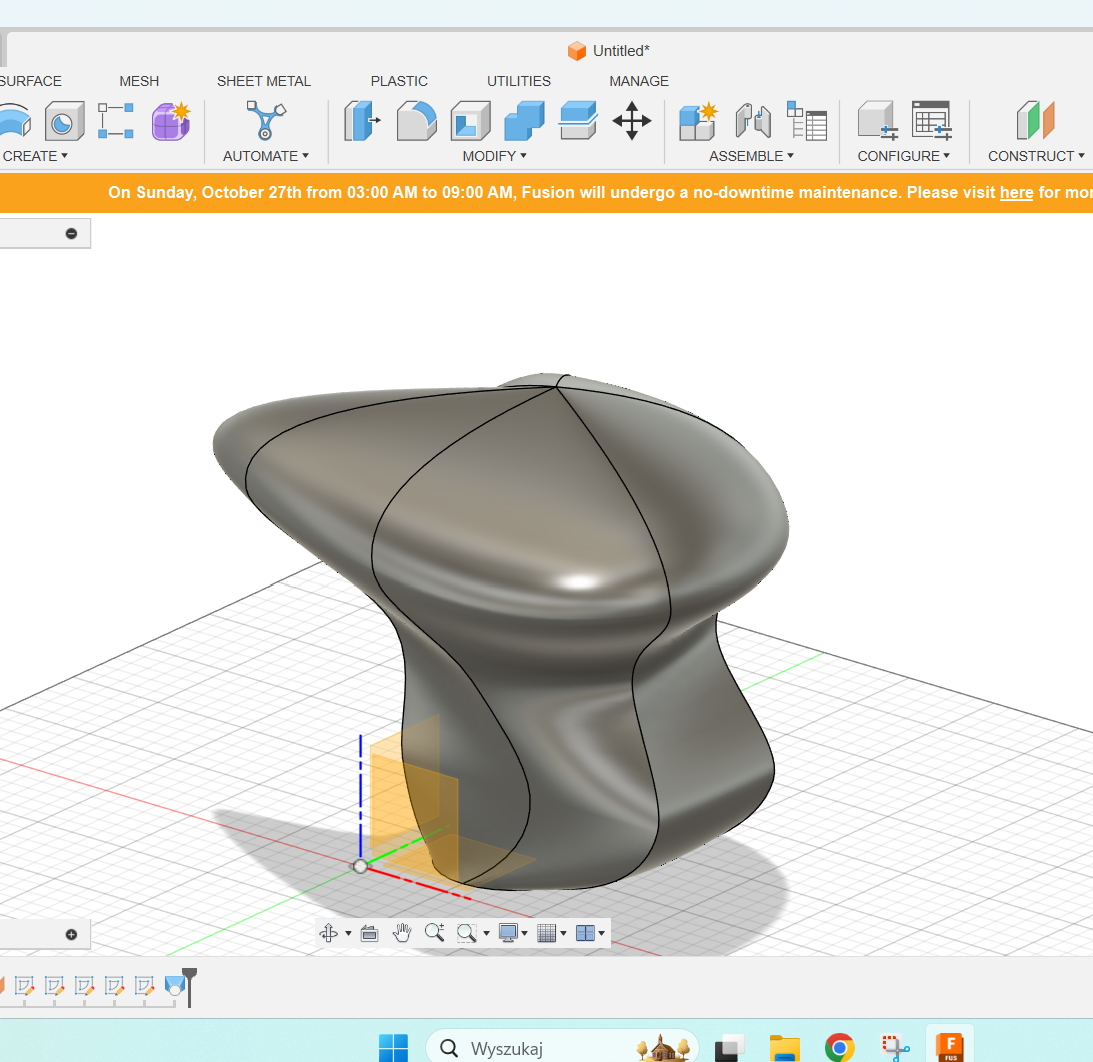Open Display Settings monitor icon
Image resolution: width=1093 pixels, height=1062 pixels.
508,932
